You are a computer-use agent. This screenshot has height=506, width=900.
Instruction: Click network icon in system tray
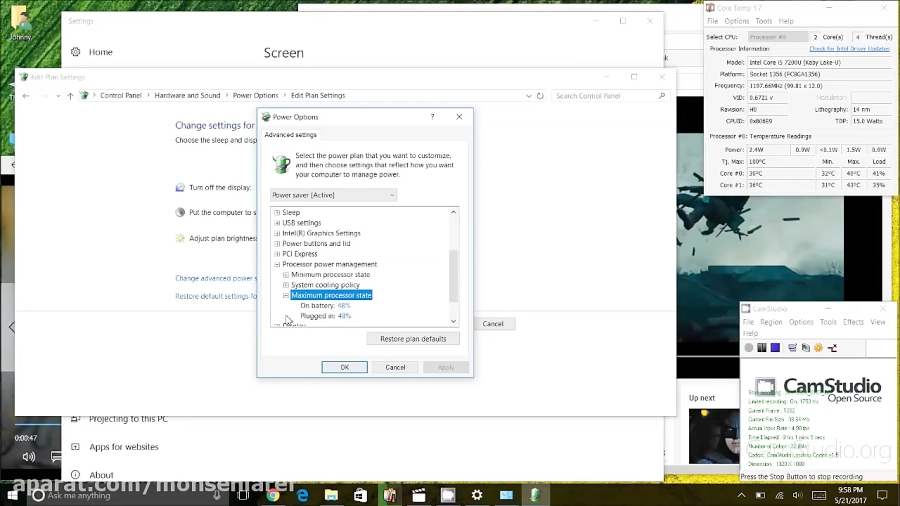[x=779, y=495]
